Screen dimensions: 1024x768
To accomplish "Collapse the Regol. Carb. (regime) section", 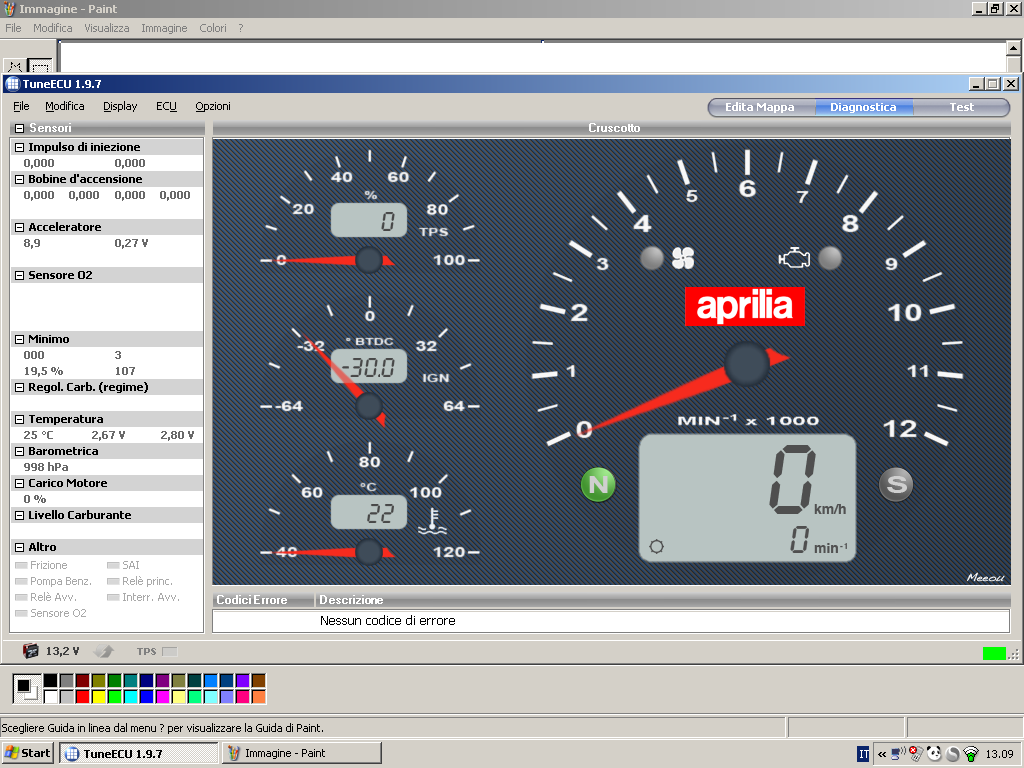I will point(20,388).
